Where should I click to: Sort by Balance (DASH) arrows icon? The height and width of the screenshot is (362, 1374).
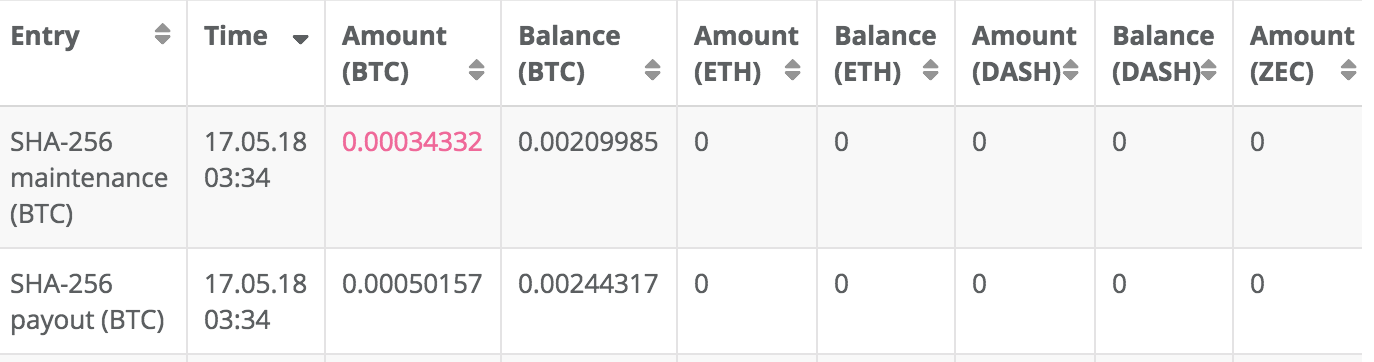(1208, 71)
